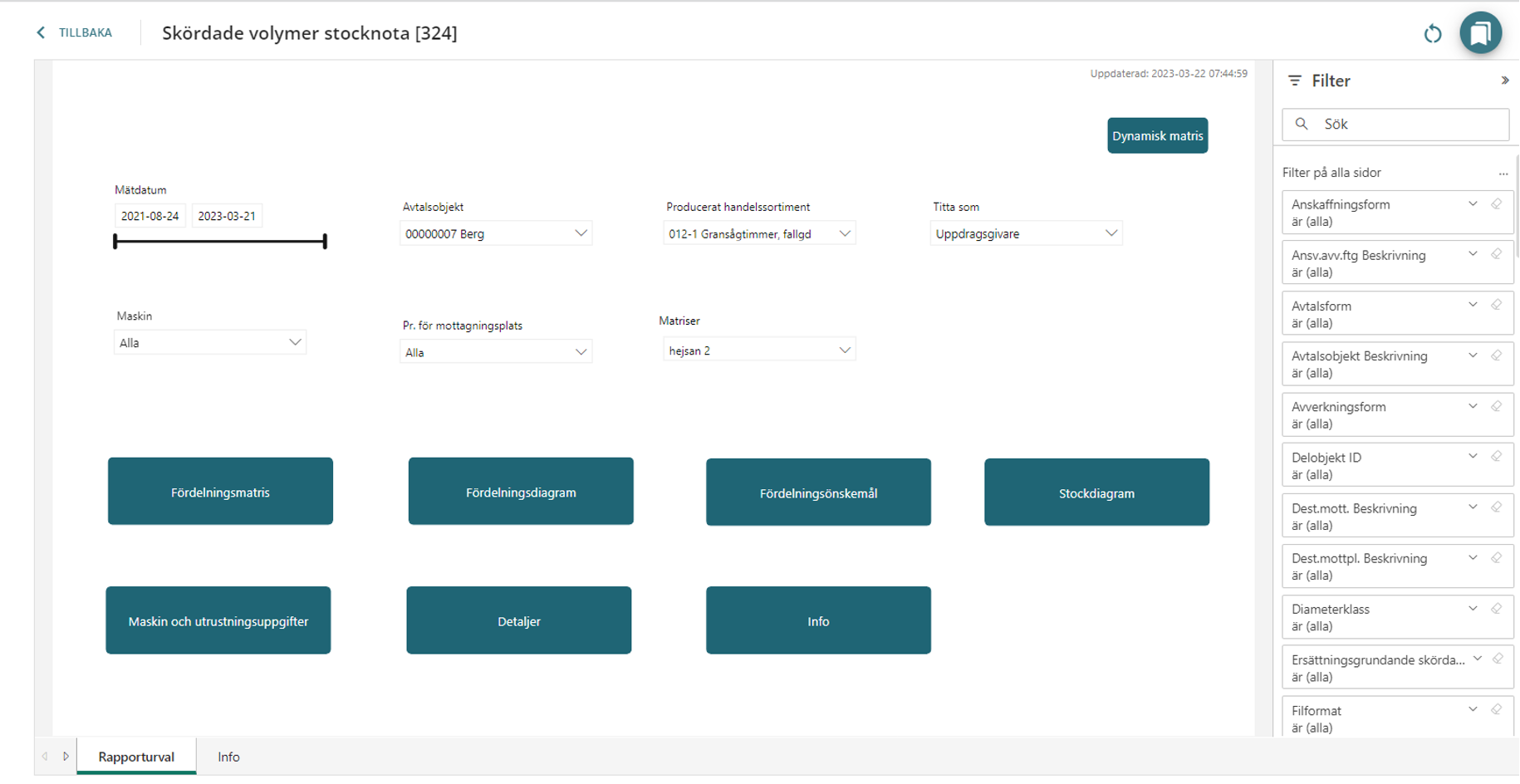Image resolution: width=1520 pixels, height=784 pixels.
Task: Go to previous page tab arrow
Action: [x=45, y=757]
